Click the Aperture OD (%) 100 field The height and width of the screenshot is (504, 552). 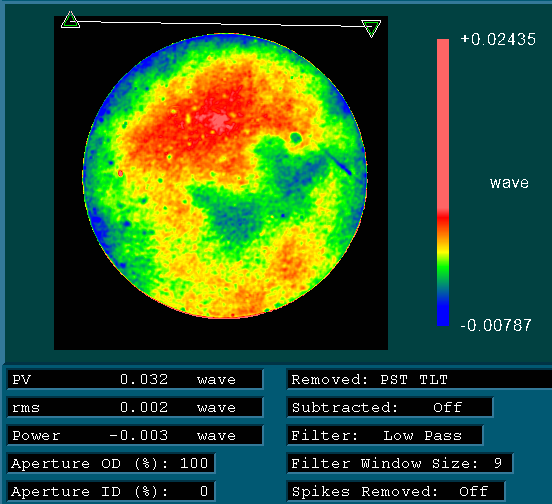click(111, 464)
